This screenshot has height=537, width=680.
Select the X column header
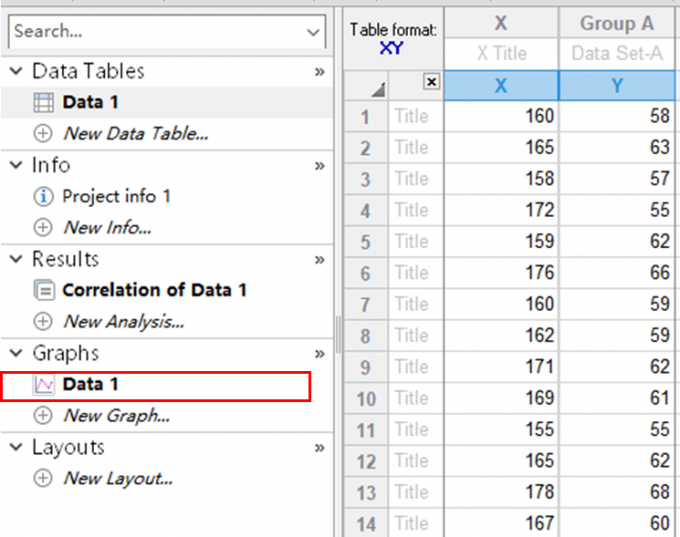[x=500, y=24]
